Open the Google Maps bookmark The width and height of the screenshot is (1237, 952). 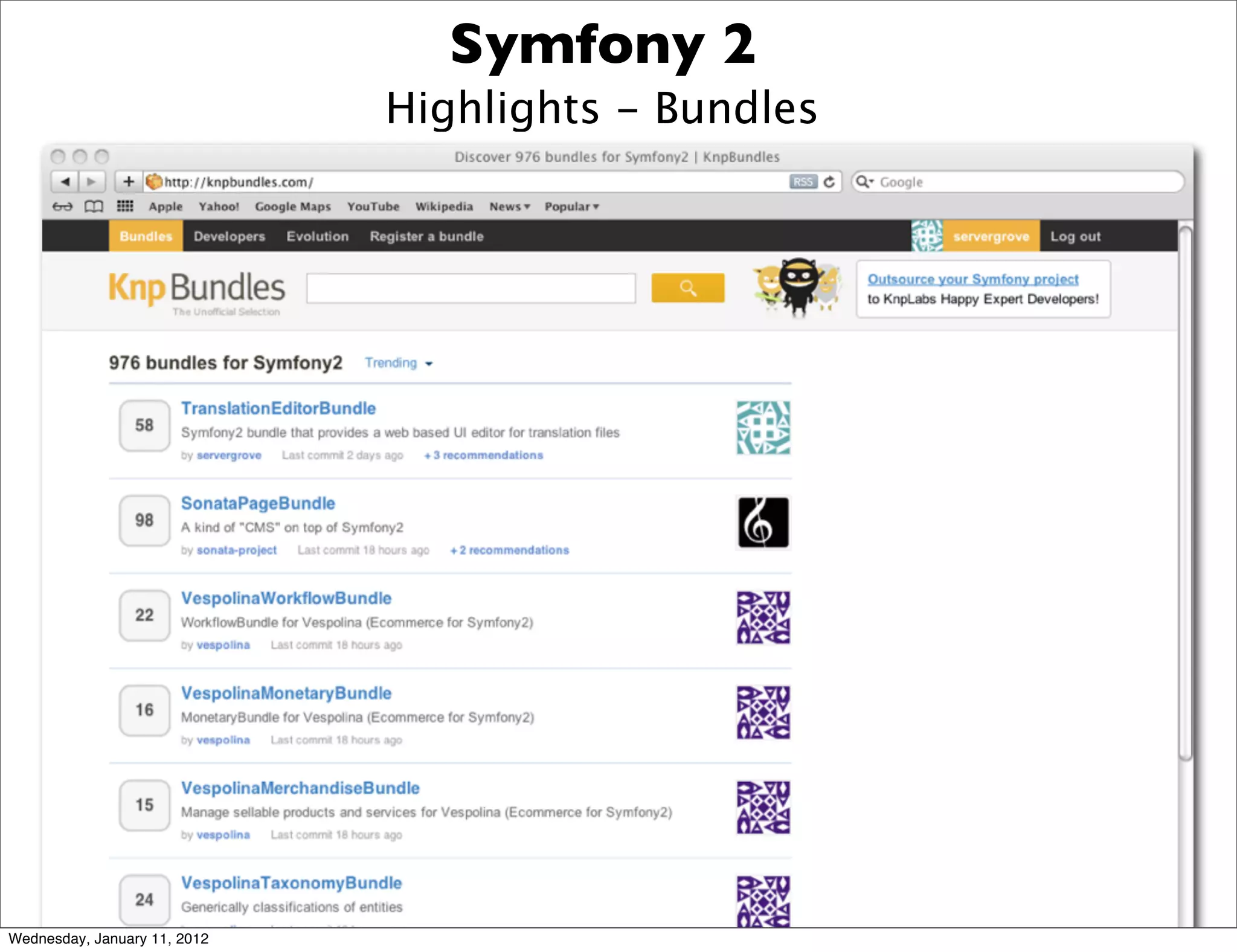[x=293, y=207]
